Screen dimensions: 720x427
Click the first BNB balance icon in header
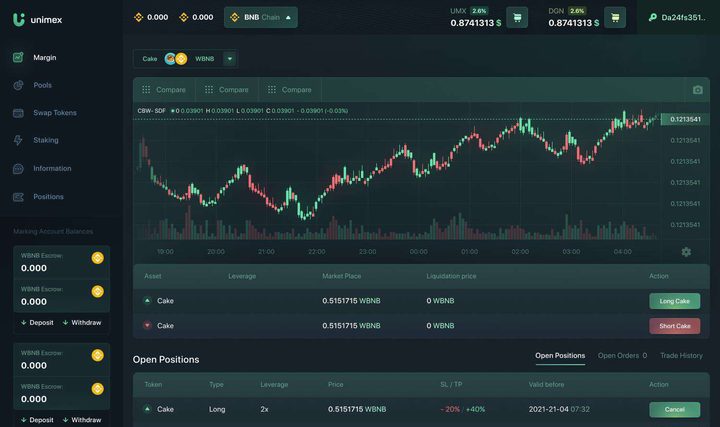138,17
